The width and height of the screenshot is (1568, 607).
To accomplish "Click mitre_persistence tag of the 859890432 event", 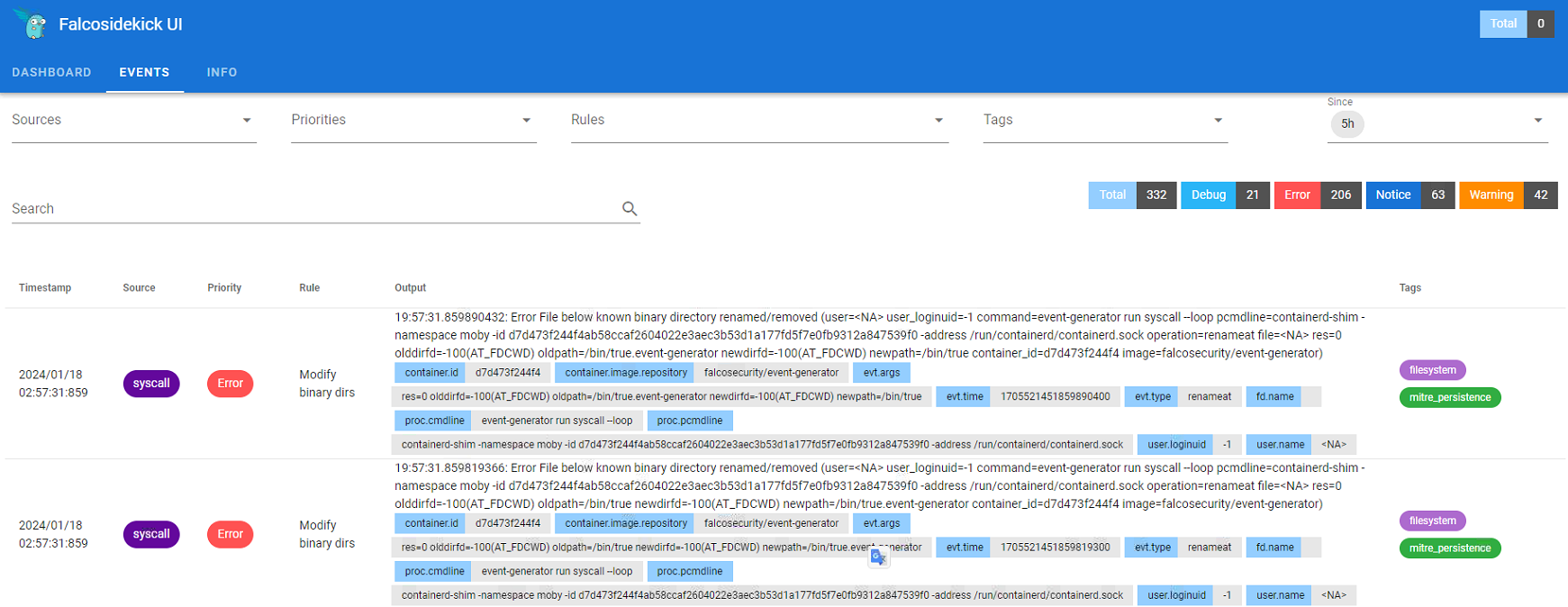I will click(1450, 397).
